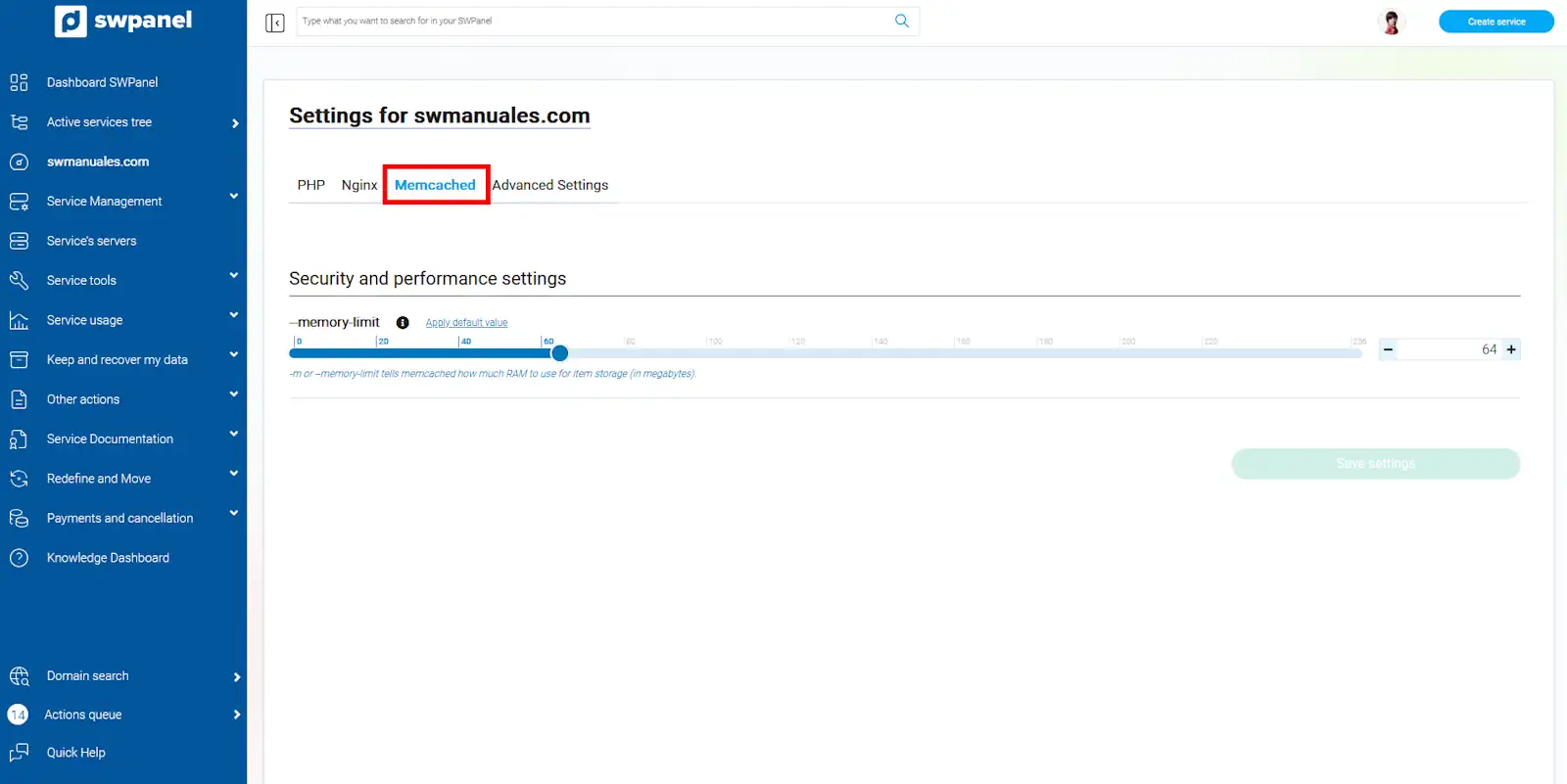Click the search magnifier icon
Image resolution: width=1567 pixels, height=784 pixels.
point(901,21)
